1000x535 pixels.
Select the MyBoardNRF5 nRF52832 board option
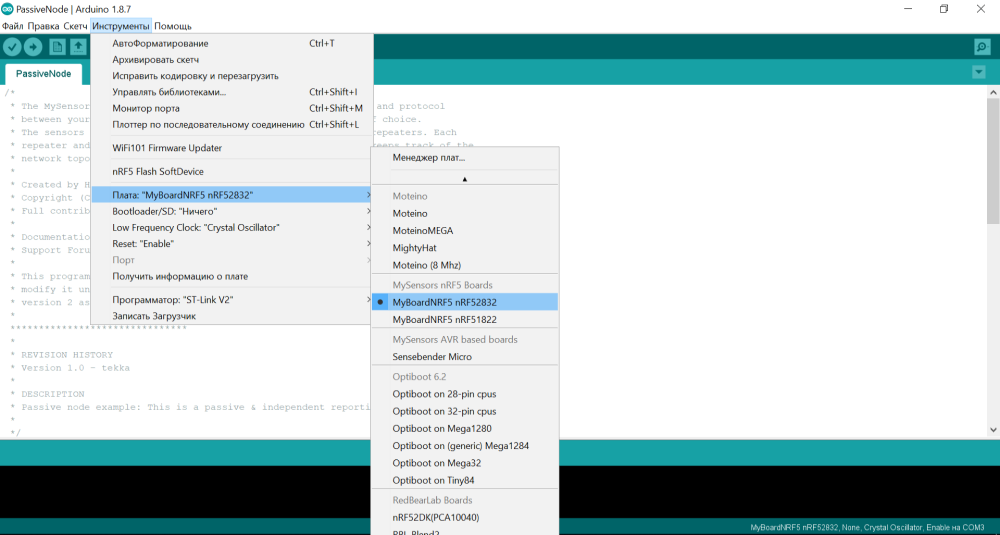point(444,302)
